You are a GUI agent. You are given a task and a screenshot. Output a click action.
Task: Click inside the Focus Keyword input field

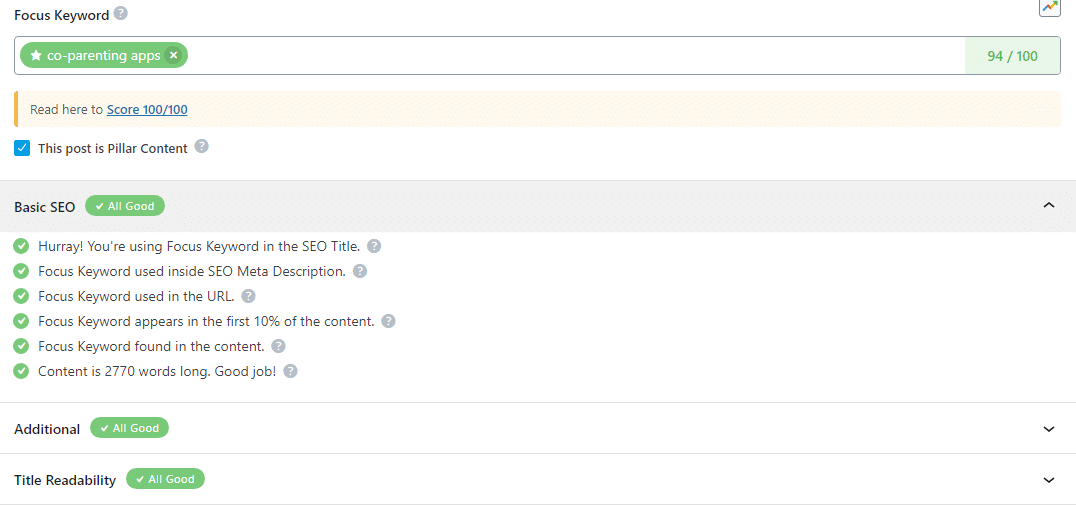pyautogui.click(x=570, y=56)
